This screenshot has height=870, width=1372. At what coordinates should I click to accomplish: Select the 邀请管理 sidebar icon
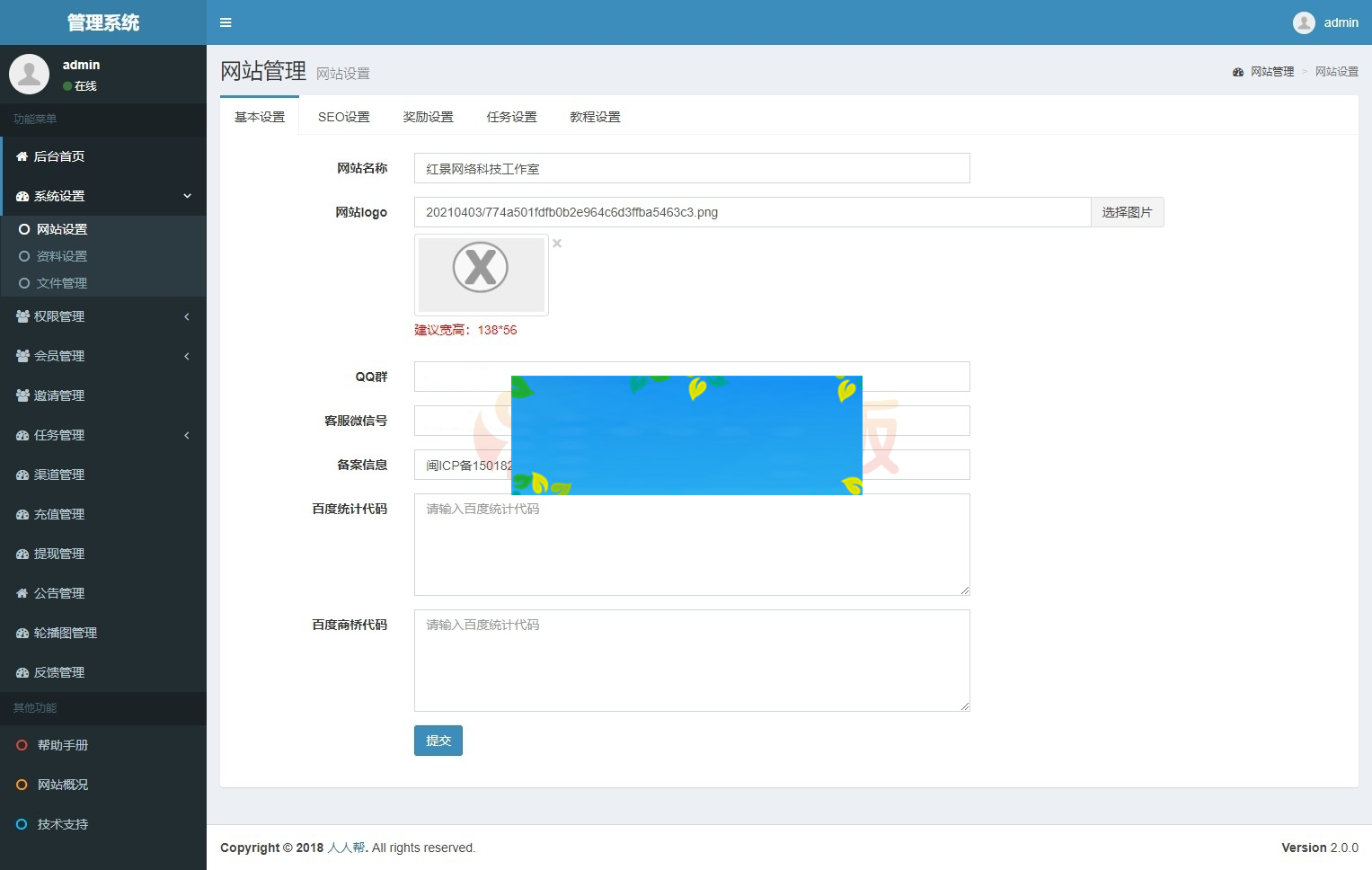tap(23, 395)
